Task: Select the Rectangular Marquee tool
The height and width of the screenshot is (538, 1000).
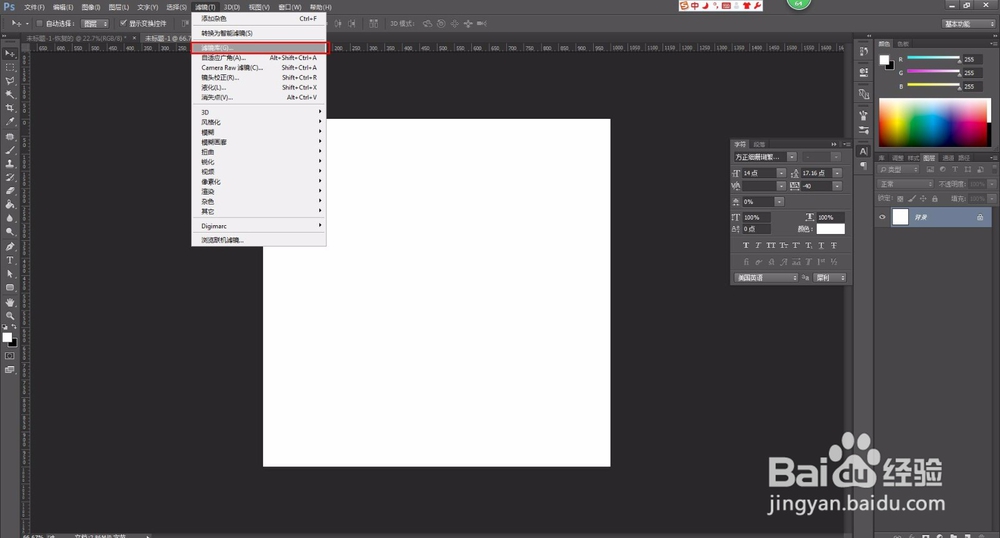Action: [10, 67]
